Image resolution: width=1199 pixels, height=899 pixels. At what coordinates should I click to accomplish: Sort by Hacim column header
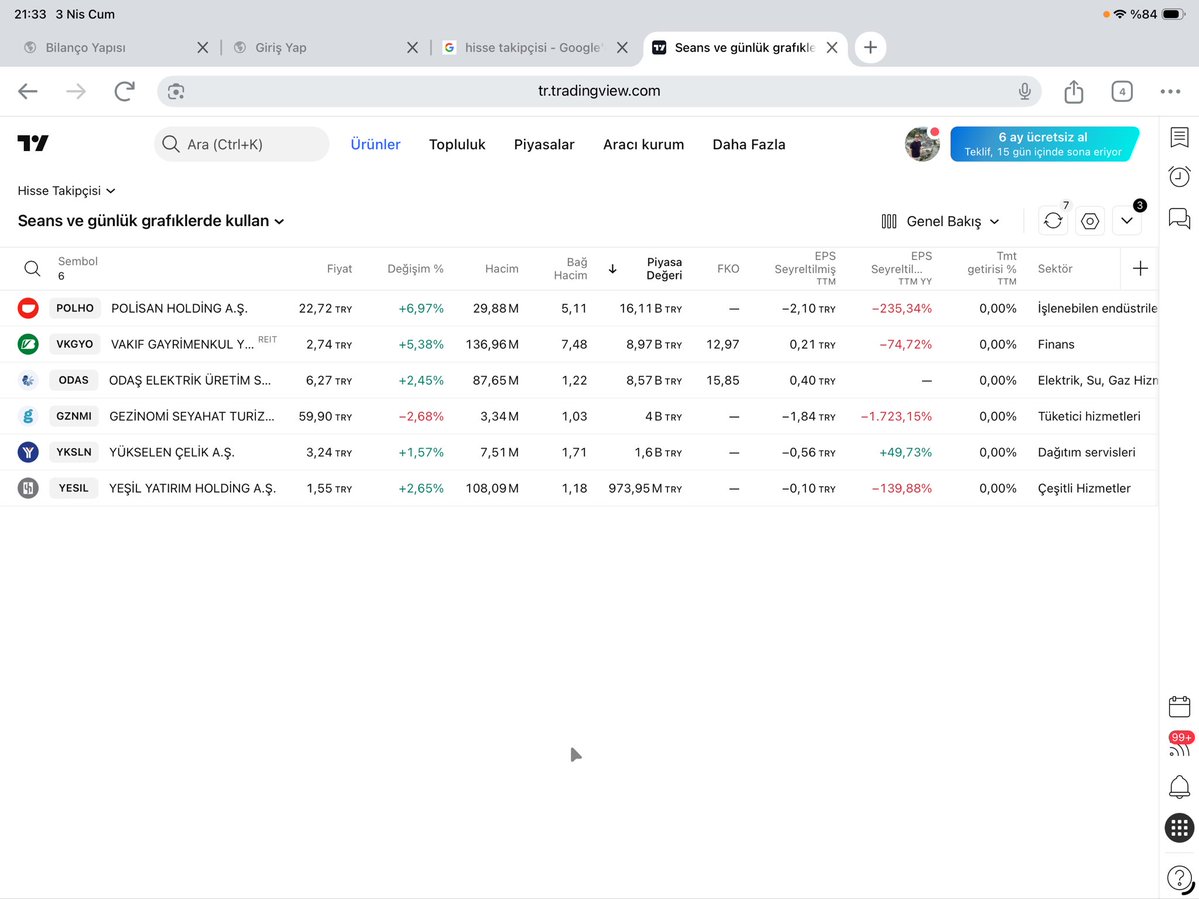coord(502,268)
